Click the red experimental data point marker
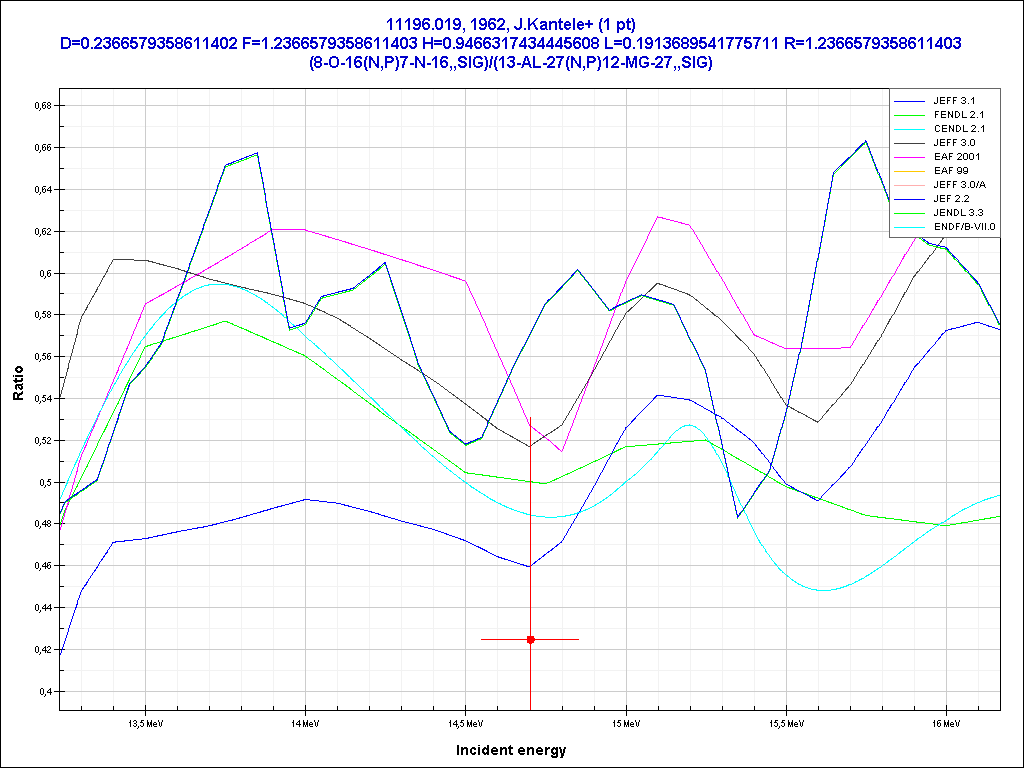Viewport: 1024px width, 768px height. click(x=531, y=639)
